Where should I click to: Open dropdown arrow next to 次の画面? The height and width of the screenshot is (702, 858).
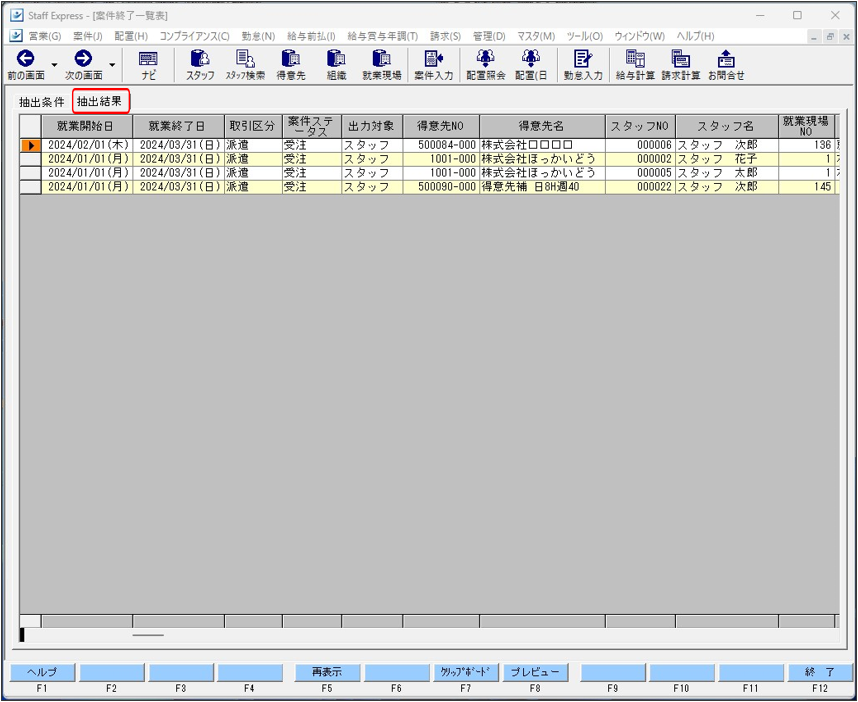point(112,65)
